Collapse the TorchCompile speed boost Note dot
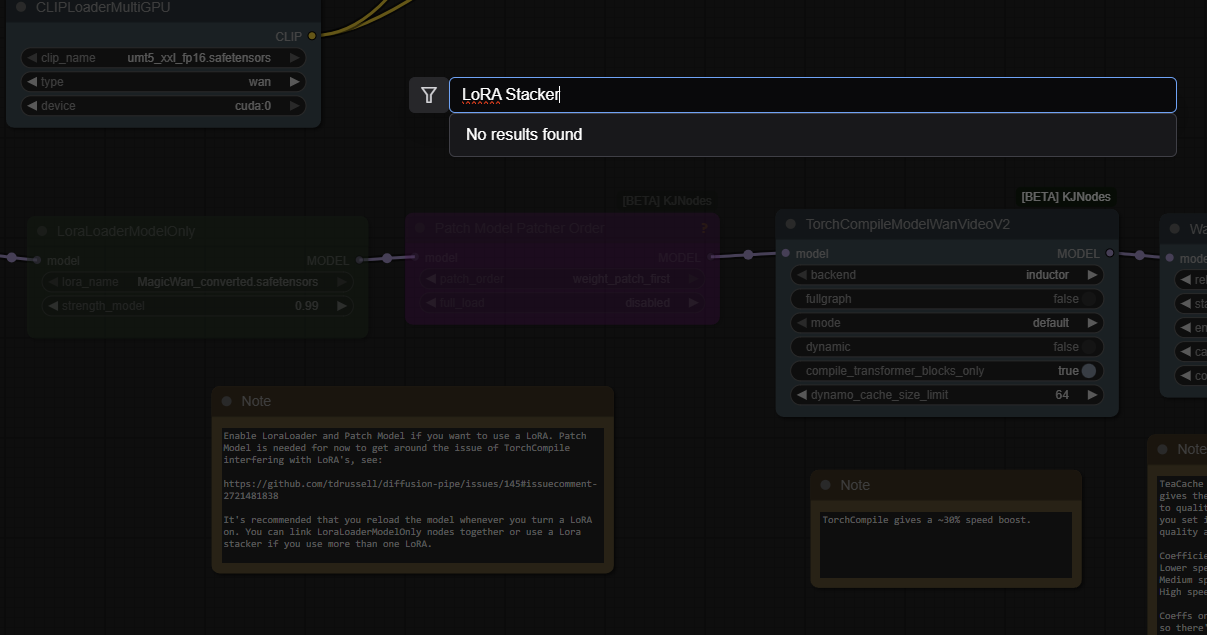 pos(826,485)
